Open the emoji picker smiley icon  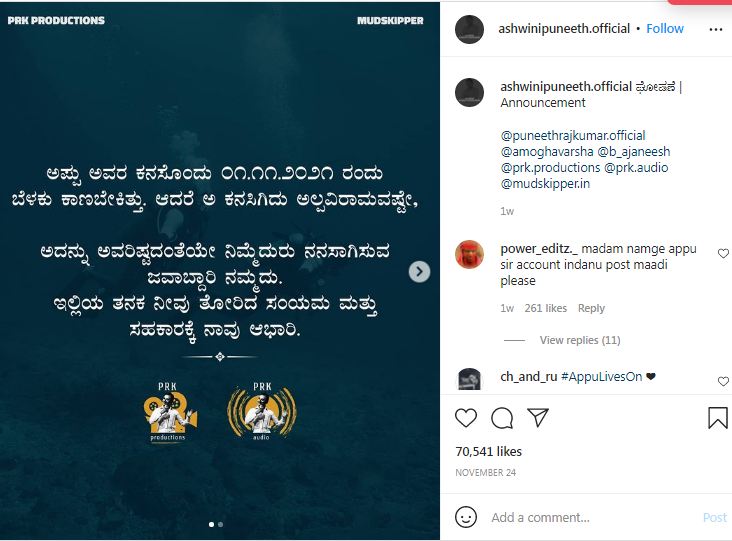pos(465,517)
